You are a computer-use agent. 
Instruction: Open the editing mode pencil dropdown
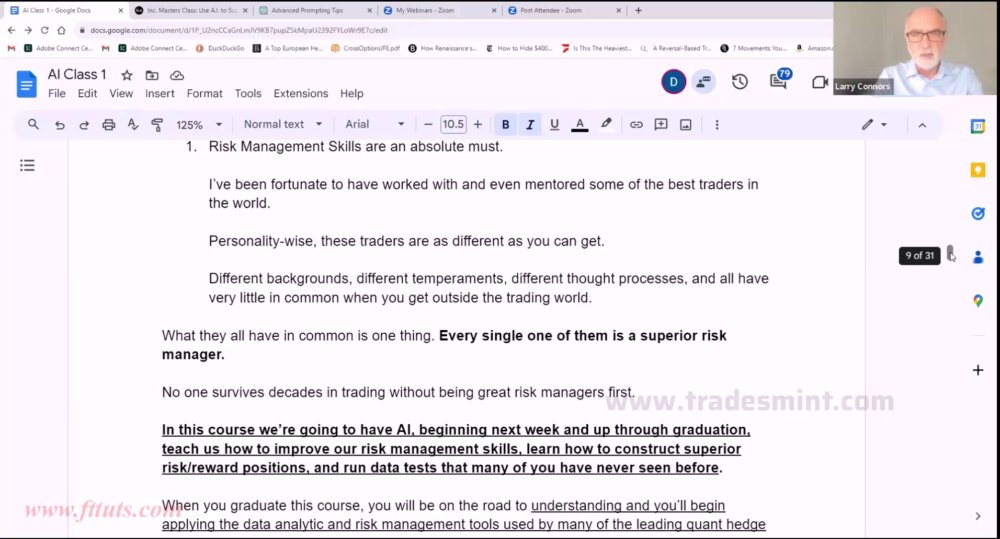pyautogui.click(x=874, y=124)
